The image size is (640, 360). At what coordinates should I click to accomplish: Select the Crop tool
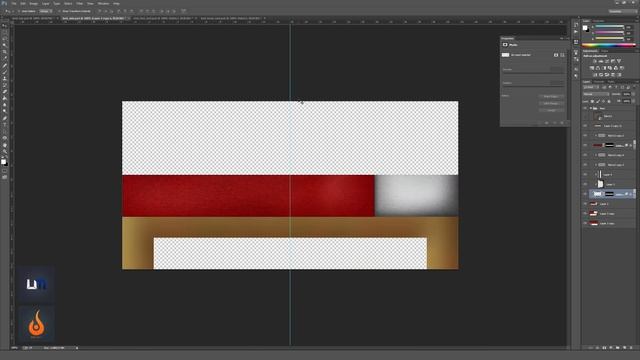pyautogui.click(x=4, y=51)
